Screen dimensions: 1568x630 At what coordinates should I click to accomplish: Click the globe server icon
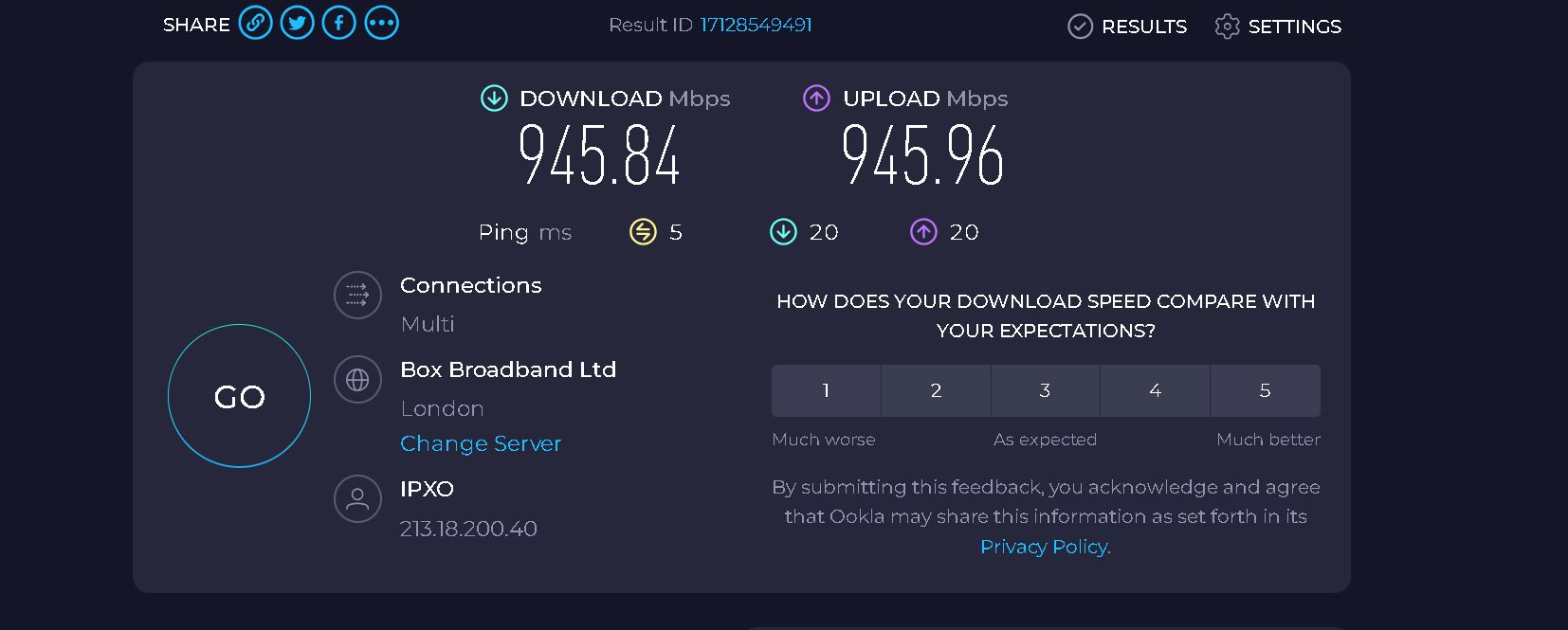tap(357, 380)
